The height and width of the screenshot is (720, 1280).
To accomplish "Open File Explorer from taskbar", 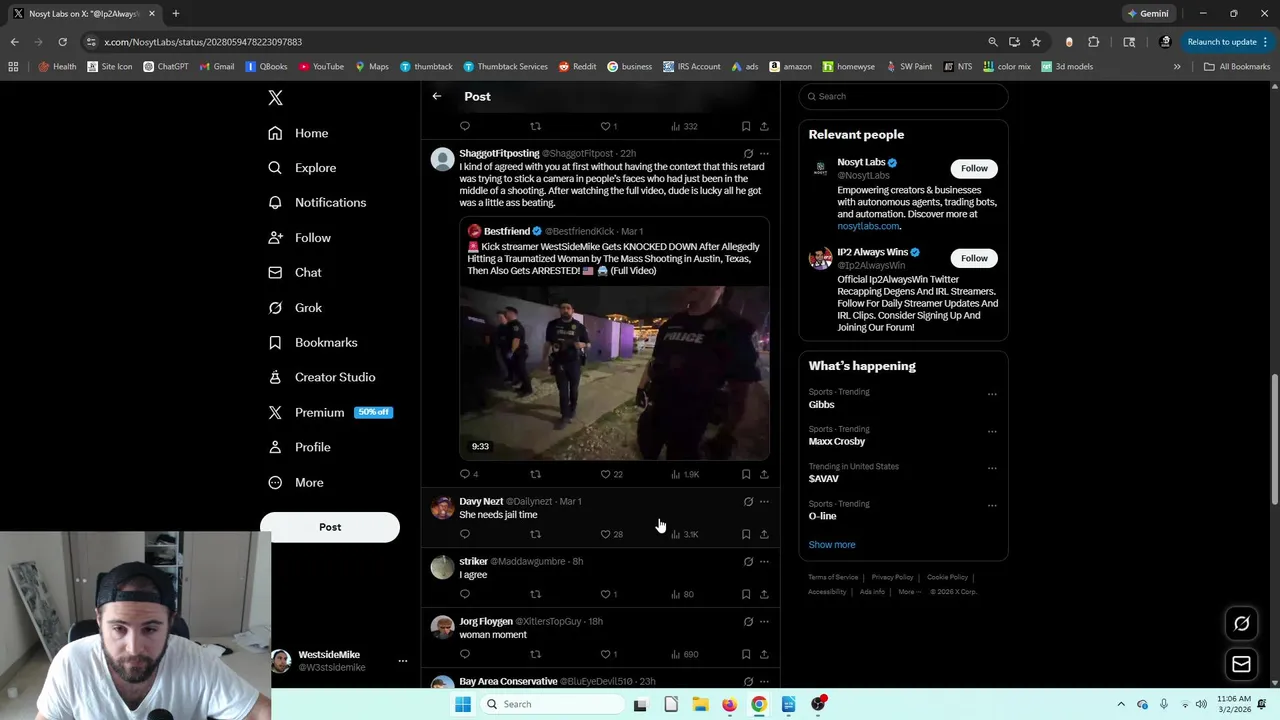I will [700, 704].
